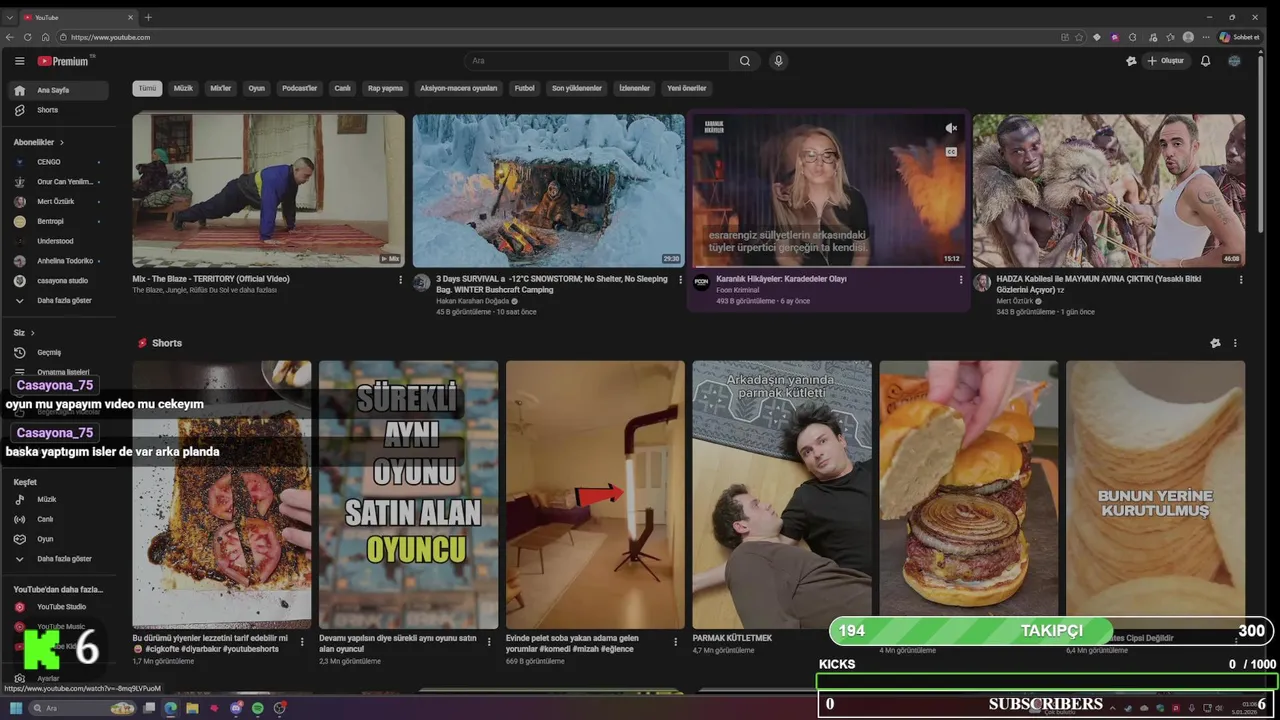
Task: Click the Windows taskbar search box
Action: coord(82,708)
